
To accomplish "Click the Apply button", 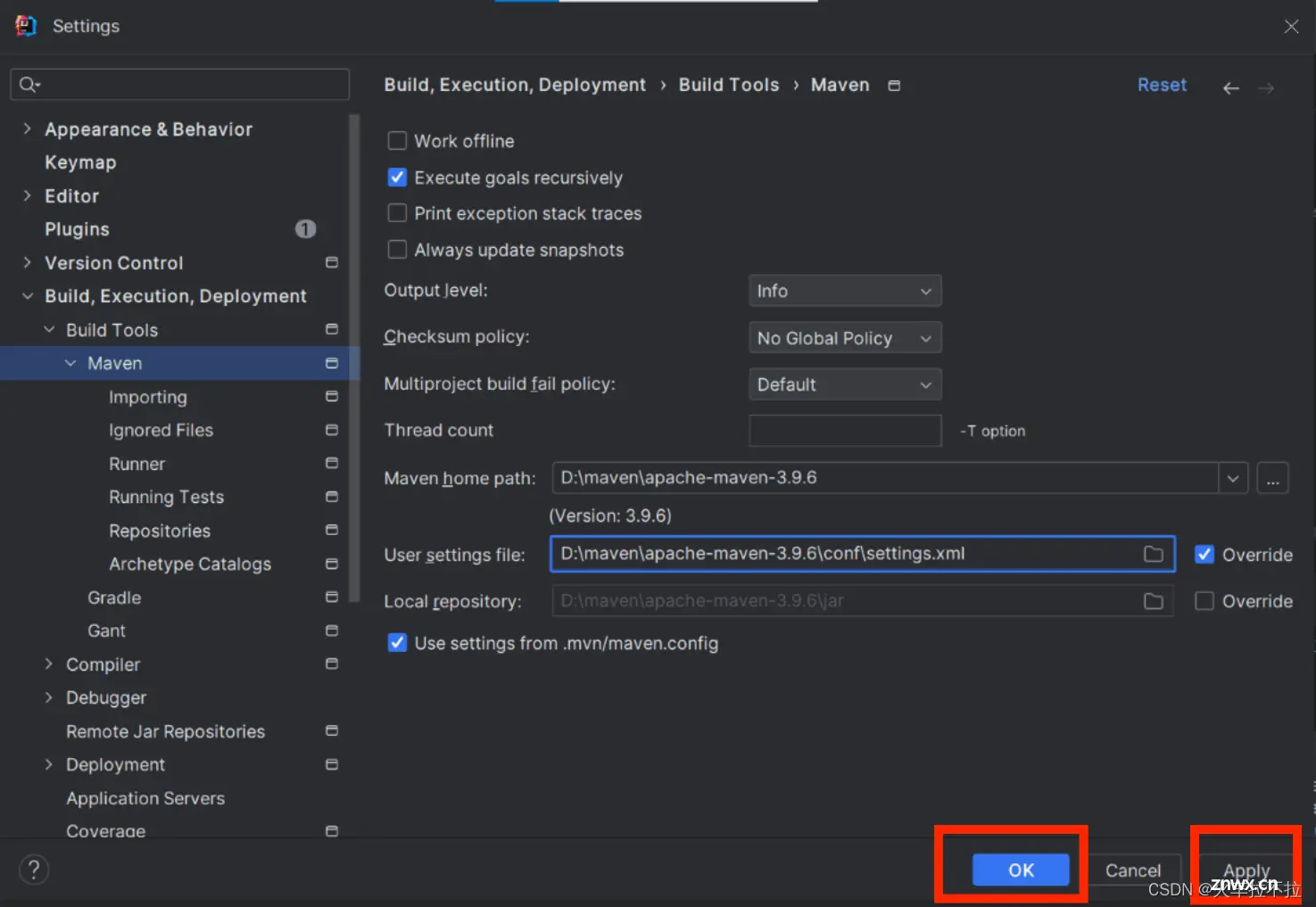I will [1246, 870].
